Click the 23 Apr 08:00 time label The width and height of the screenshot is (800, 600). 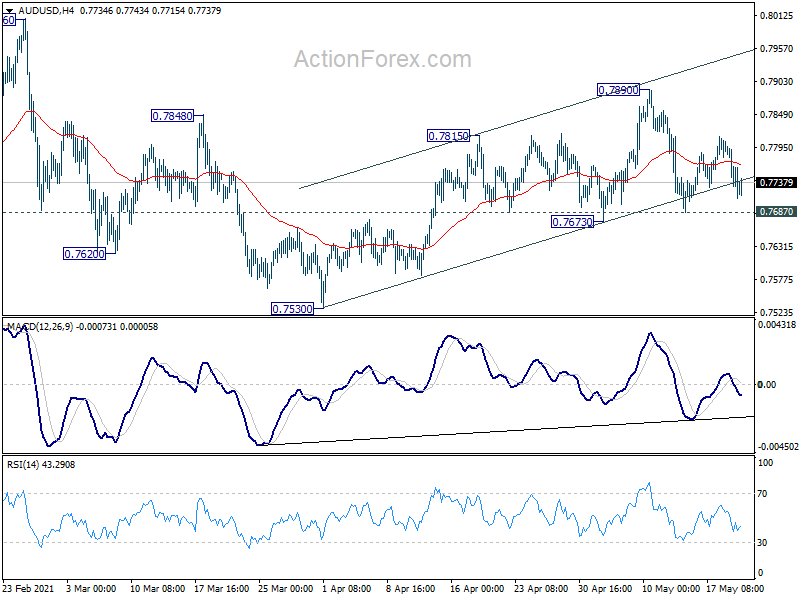(541, 588)
